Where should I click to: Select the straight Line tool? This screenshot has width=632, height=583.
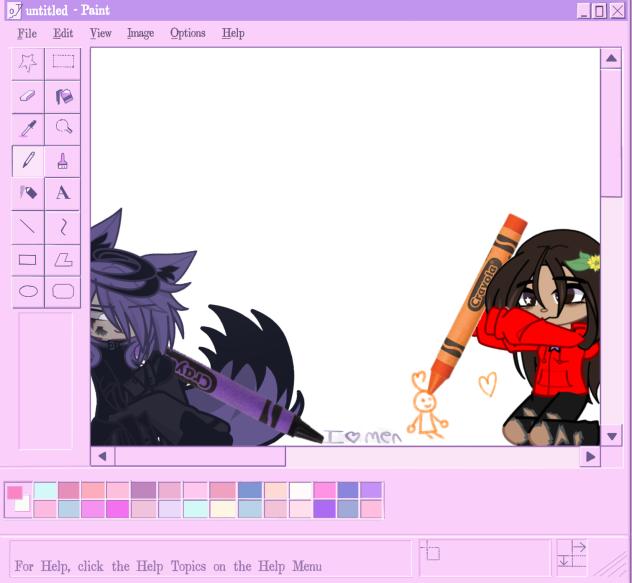coord(28,226)
